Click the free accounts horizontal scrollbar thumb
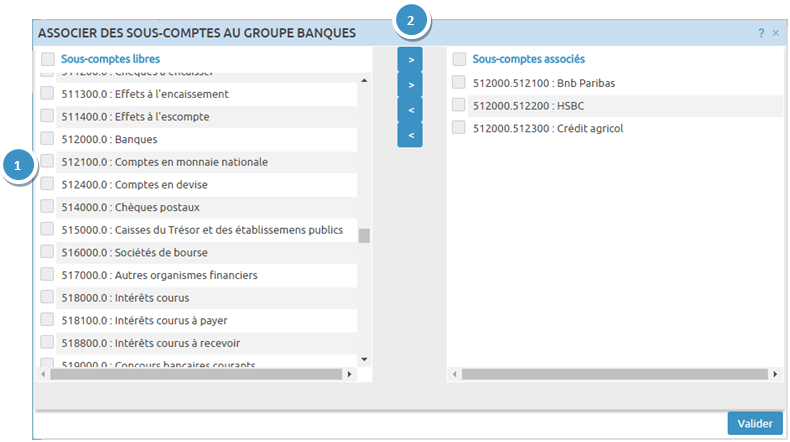This screenshot has width=790, height=442. coord(196,374)
